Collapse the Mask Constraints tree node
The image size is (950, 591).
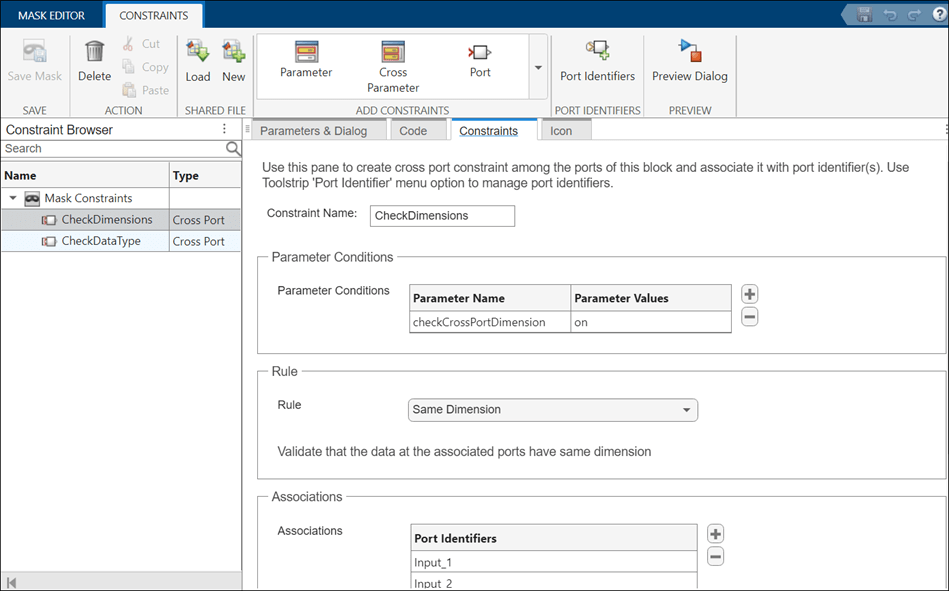pyautogui.click(x=12, y=199)
